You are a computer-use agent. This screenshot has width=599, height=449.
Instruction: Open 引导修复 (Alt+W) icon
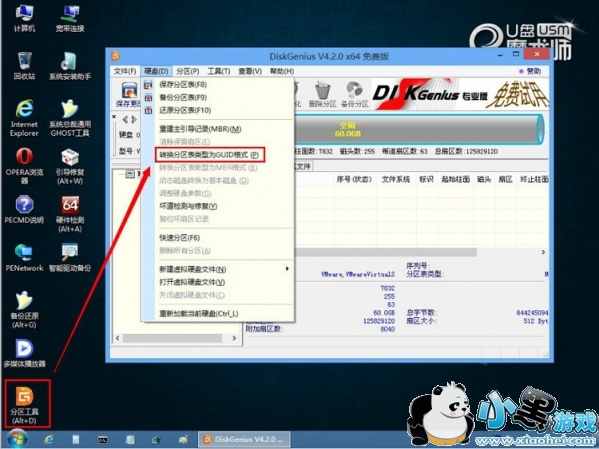[70, 166]
